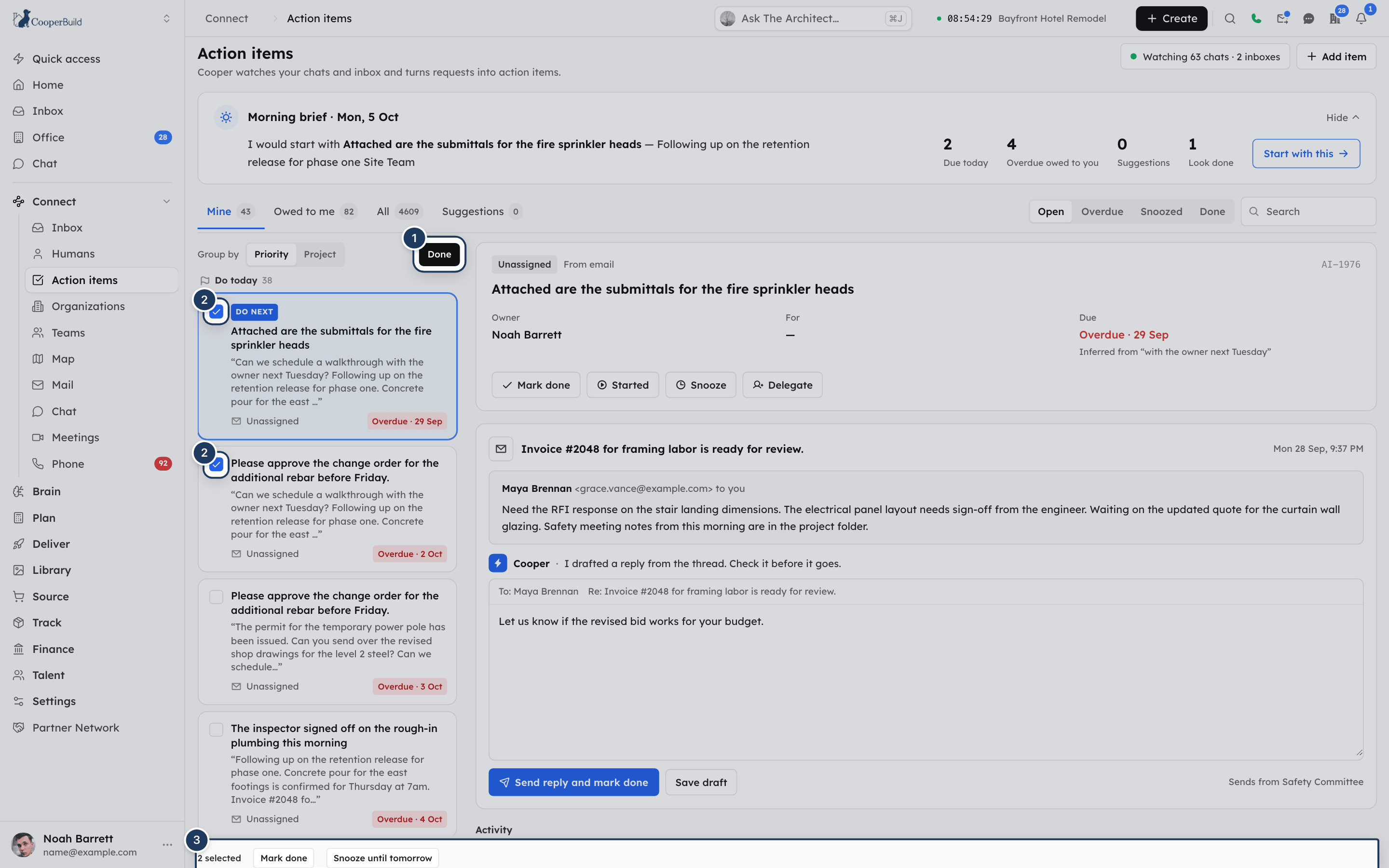Open the search icon in top bar
The height and width of the screenshot is (868, 1389).
tap(1229, 18)
